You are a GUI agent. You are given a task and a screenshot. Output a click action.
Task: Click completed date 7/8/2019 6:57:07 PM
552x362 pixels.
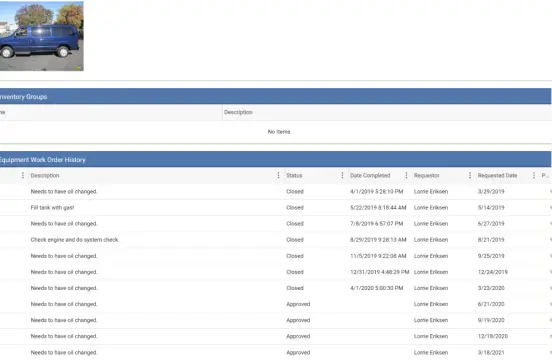pyautogui.click(x=376, y=224)
